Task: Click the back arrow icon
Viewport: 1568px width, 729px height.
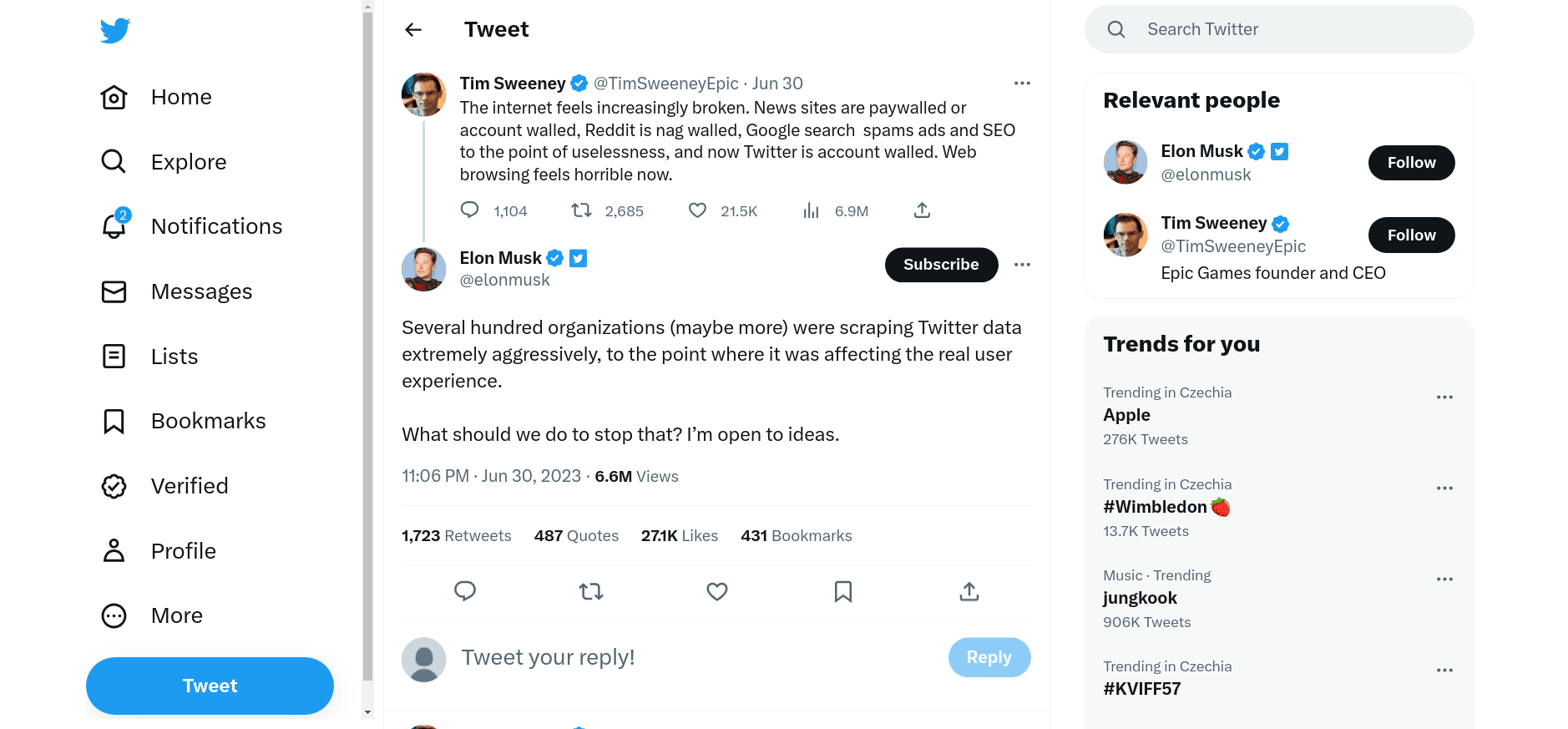Action: [x=413, y=30]
